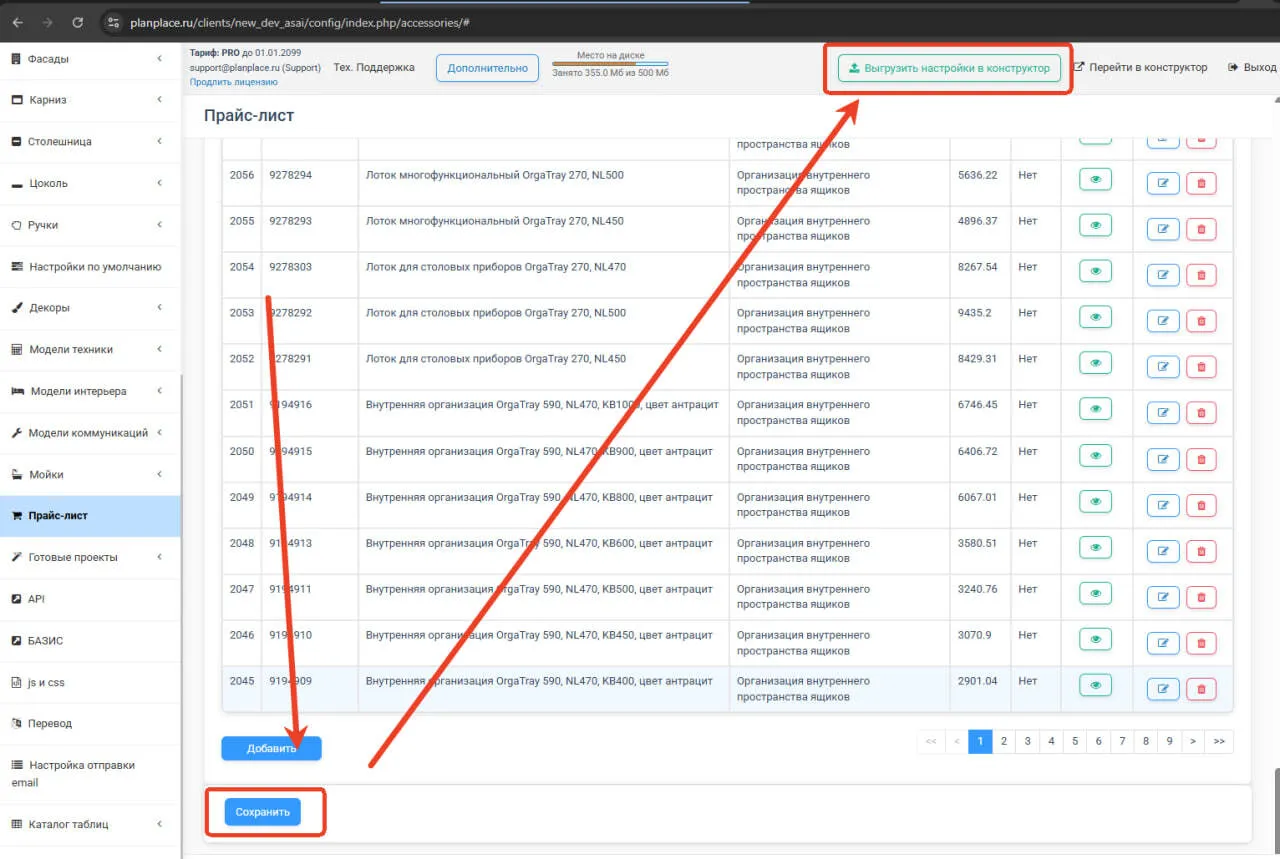Click Выгрузить настройки в конструктор
The height and width of the screenshot is (859, 1280).
pyautogui.click(x=949, y=68)
